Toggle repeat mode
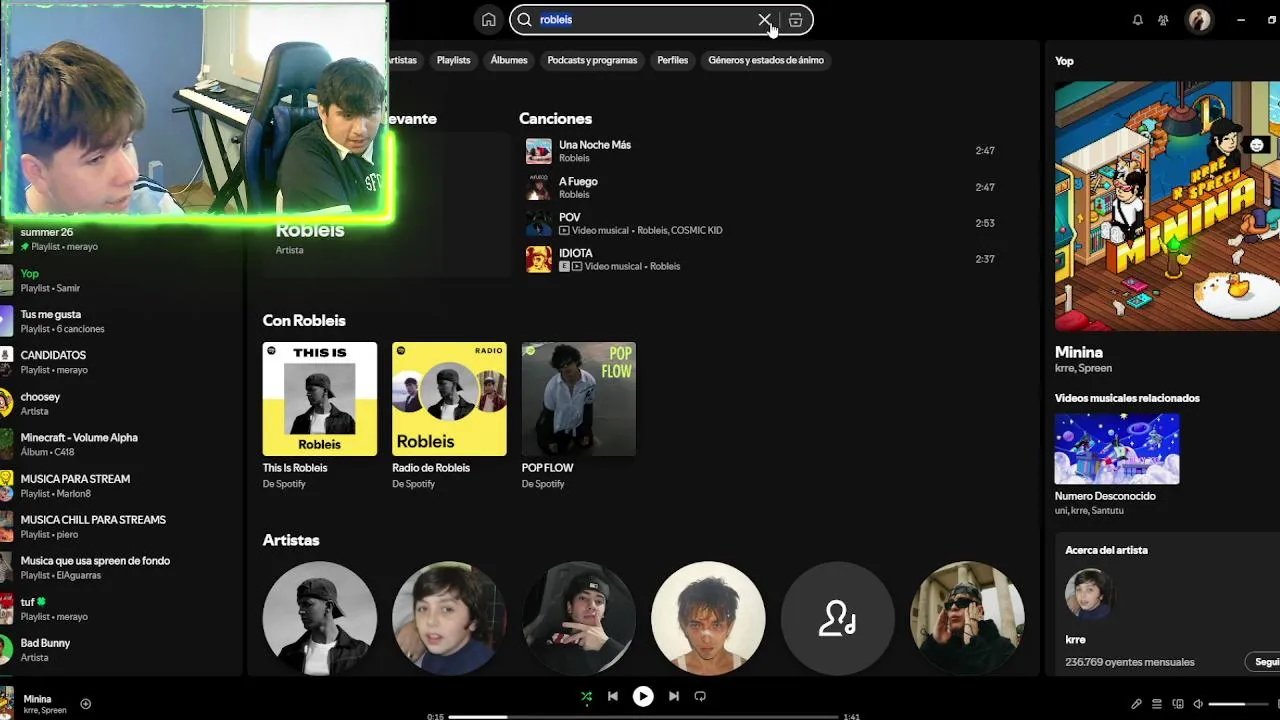Screen dimensions: 1280x720 tap(700, 696)
